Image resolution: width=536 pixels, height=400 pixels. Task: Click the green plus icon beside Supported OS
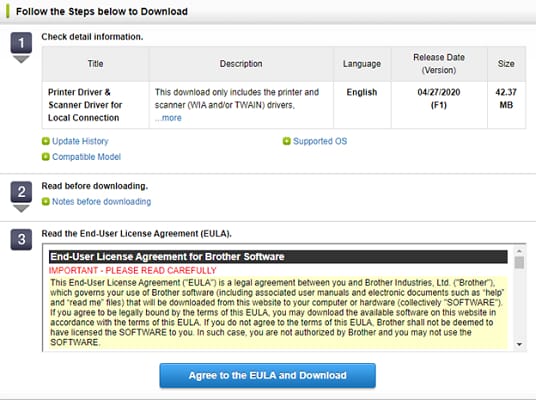[x=286, y=141]
